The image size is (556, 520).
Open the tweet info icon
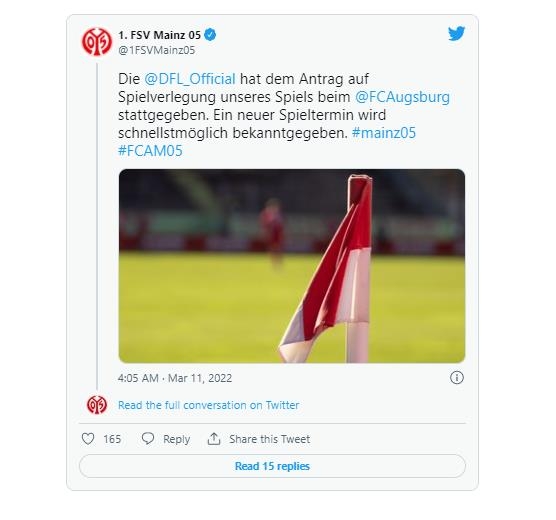(457, 377)
